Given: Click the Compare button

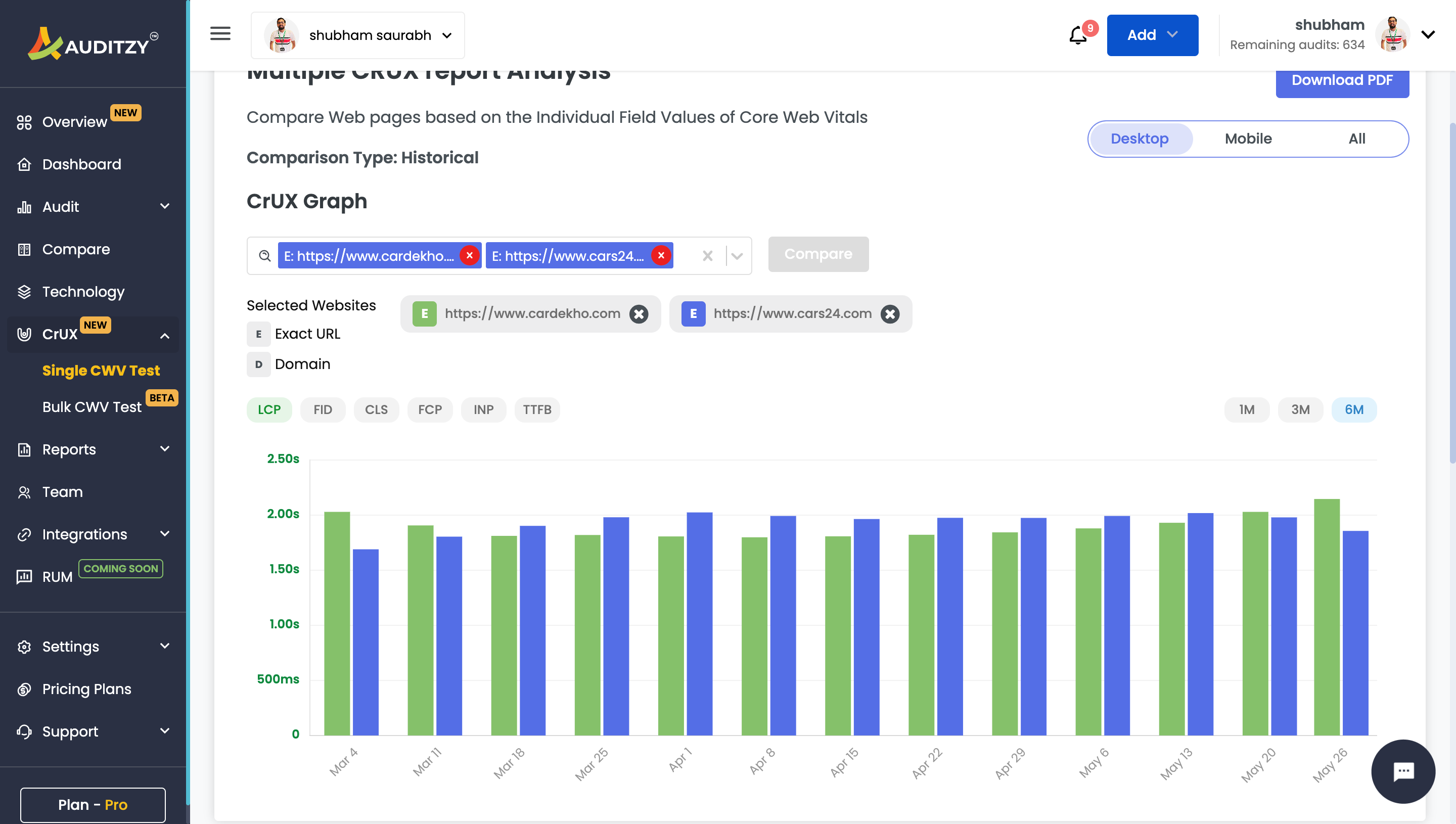Looking at the screenshot, I should pyautogui.click(x=818, y=254).
